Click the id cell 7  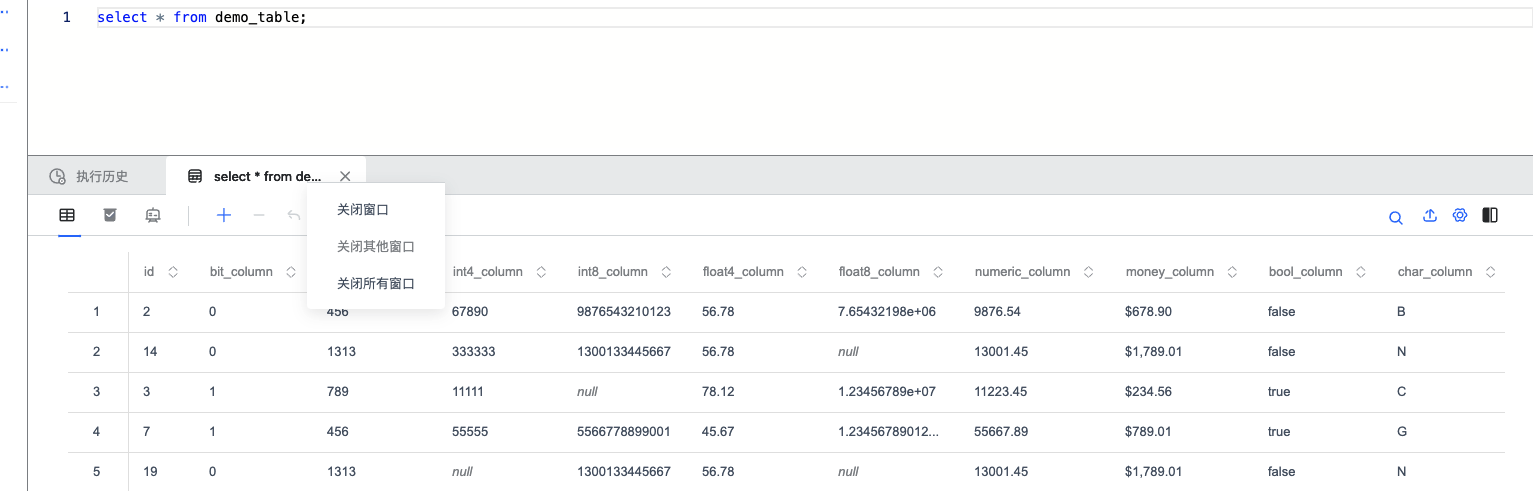tap(147, 432)
